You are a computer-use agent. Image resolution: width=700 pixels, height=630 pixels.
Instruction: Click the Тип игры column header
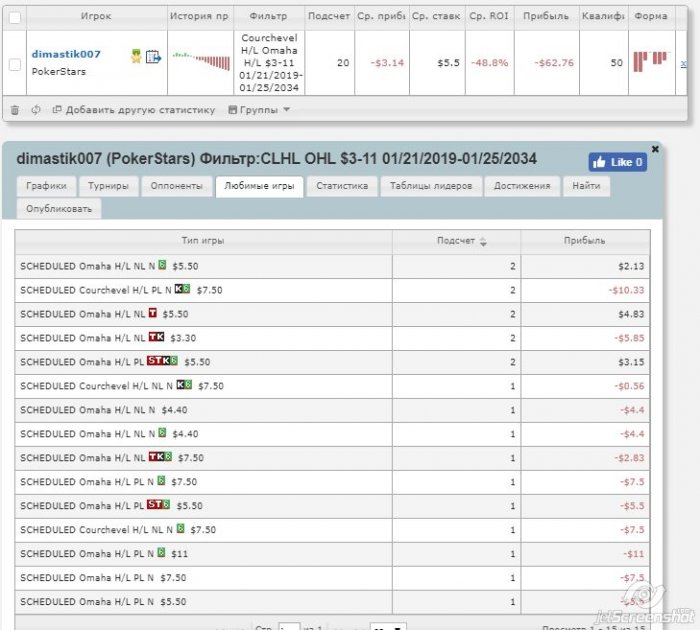[203, 241]
